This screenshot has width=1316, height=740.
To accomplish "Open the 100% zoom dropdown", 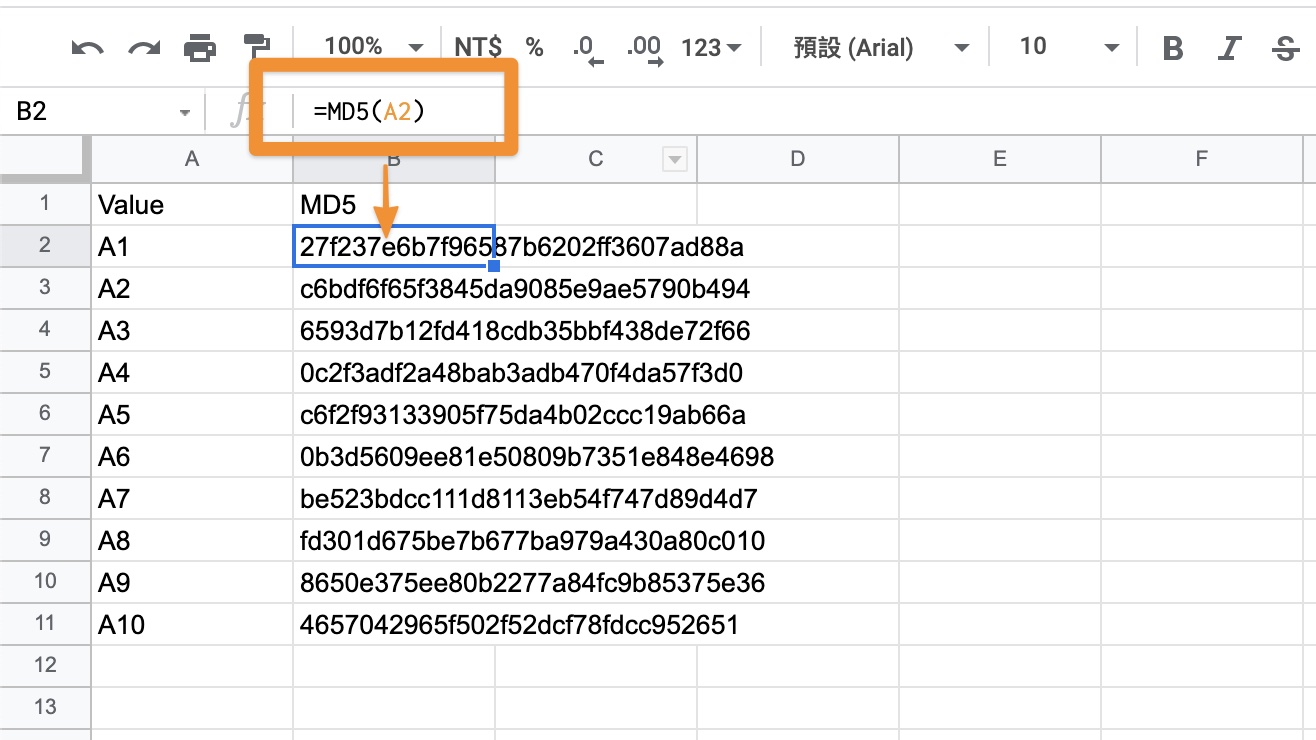I will [374, 47].
